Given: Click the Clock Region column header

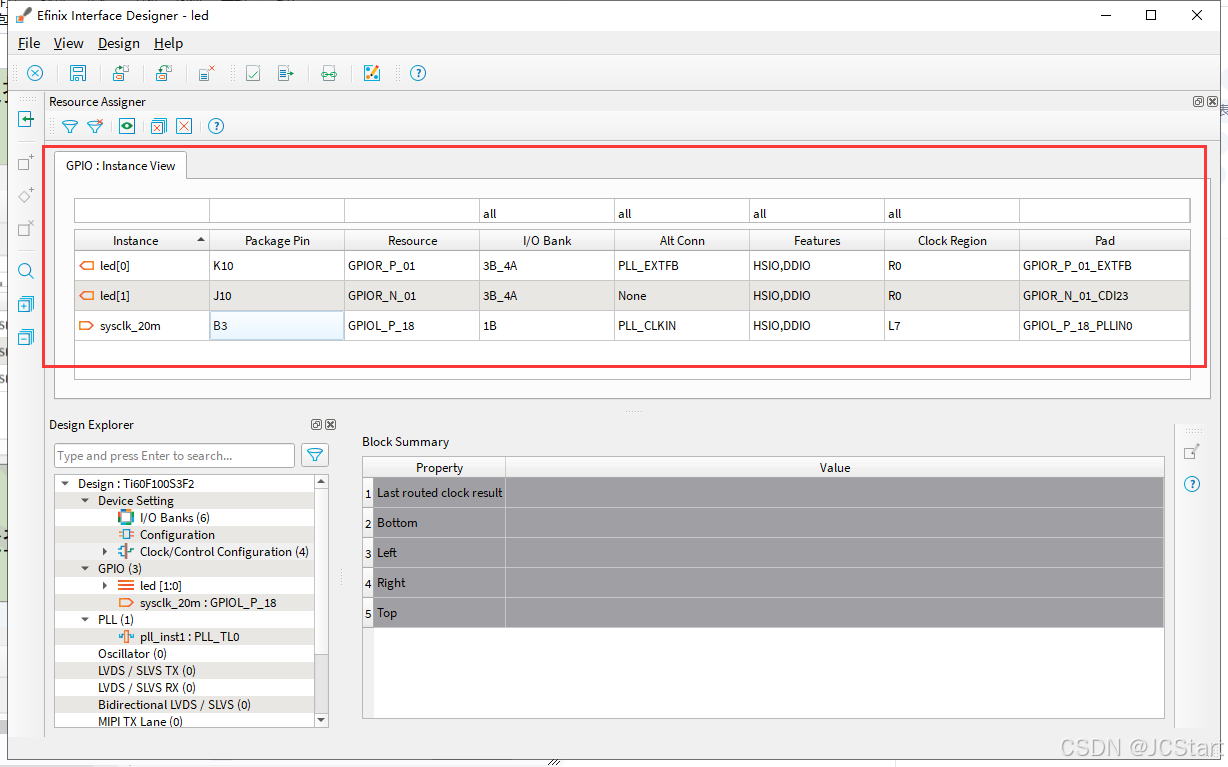Looking at the screenshot, I should (x=952, y=241).
